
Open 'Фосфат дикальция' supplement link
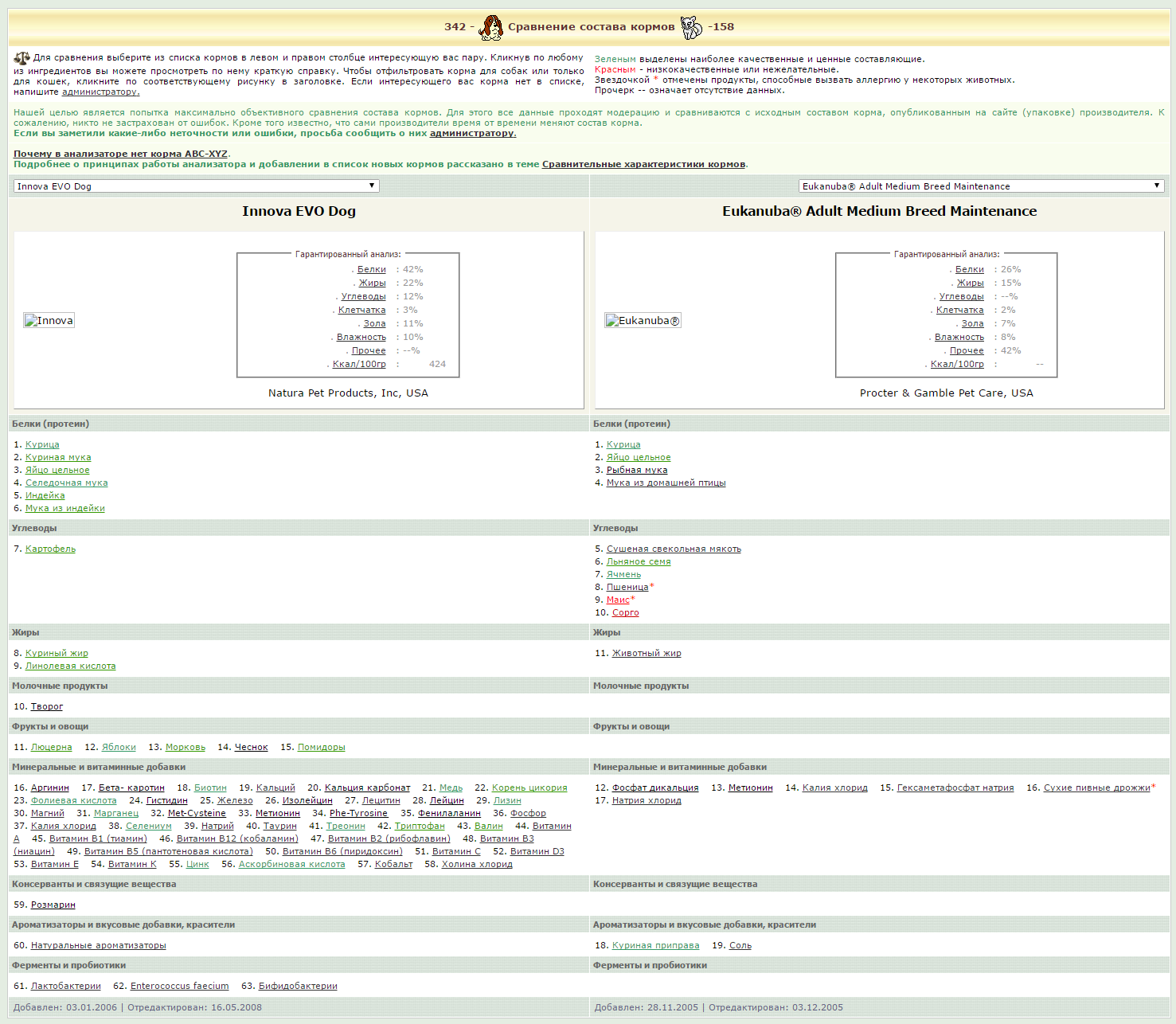(x=655, y=788)
